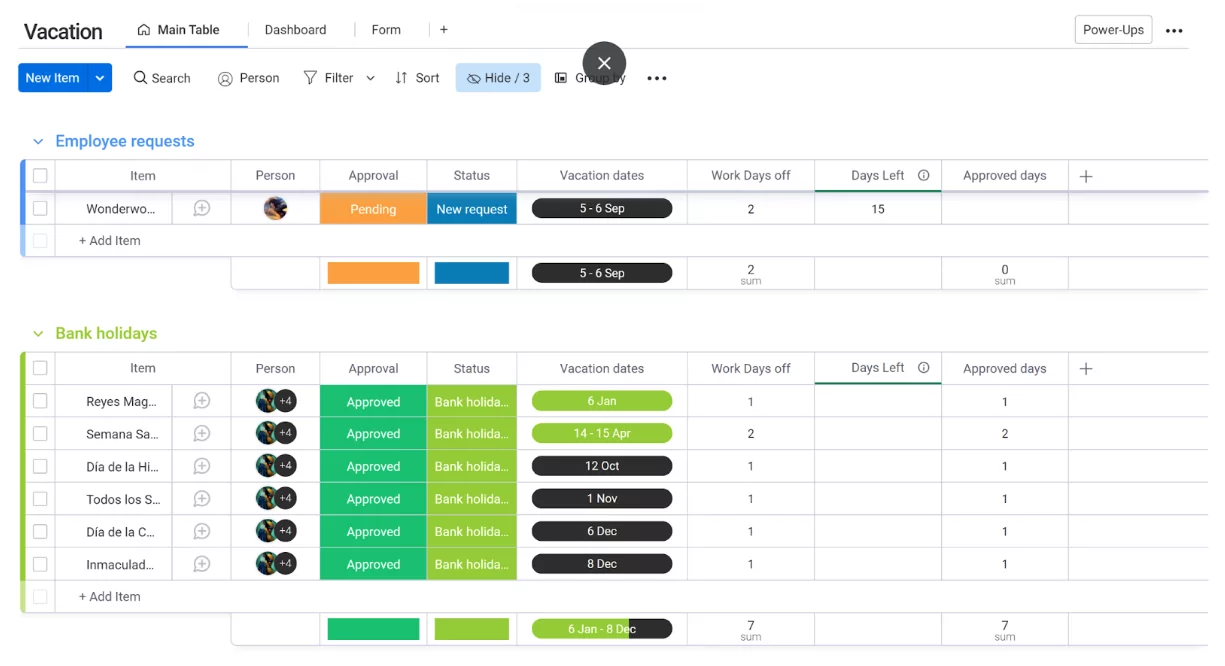Toggle hidden columns with Hide / 3
This screenshot has height=666, width=1225.
tap(498, 78)
